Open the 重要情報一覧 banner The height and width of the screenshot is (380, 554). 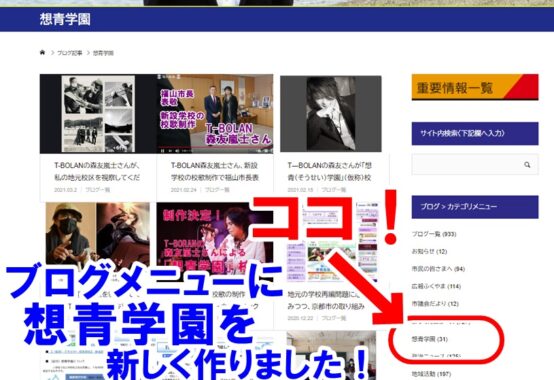pyautogui.click(x=475, y=87)
